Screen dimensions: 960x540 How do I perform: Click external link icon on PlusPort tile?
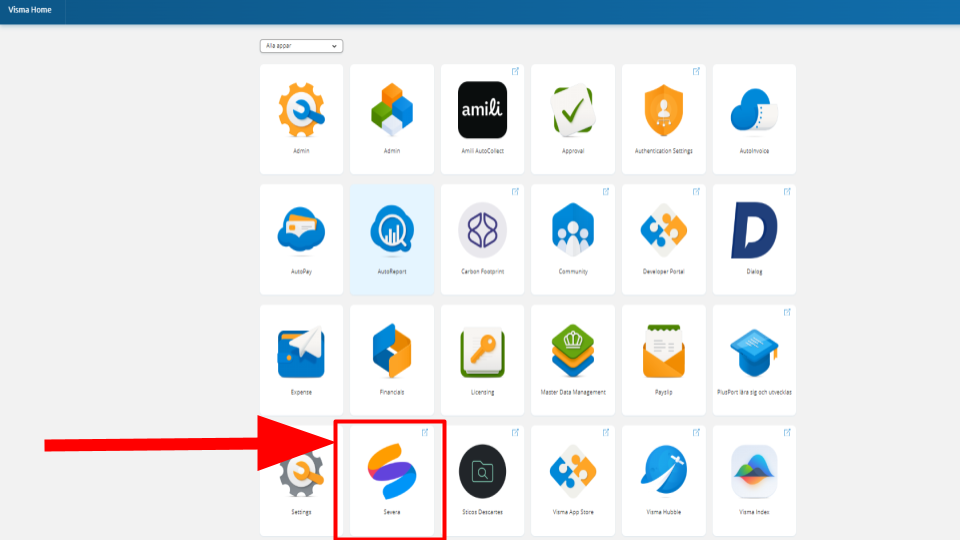coord(787,312)
